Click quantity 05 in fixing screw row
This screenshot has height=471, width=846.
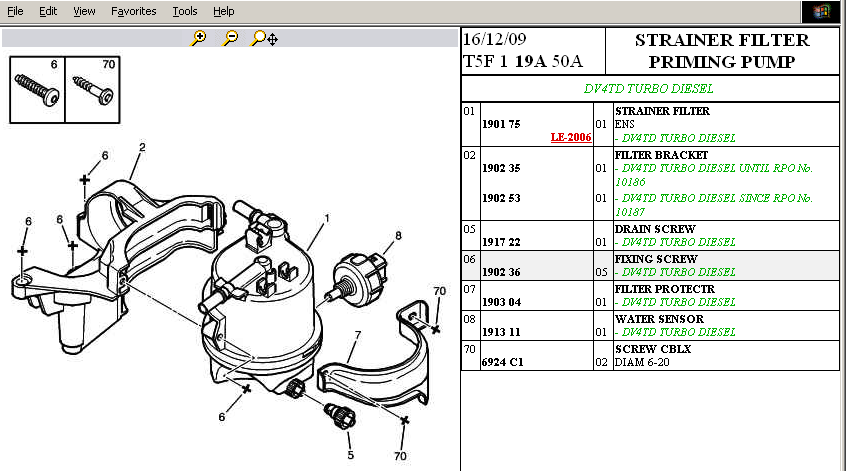pos(602,272)
